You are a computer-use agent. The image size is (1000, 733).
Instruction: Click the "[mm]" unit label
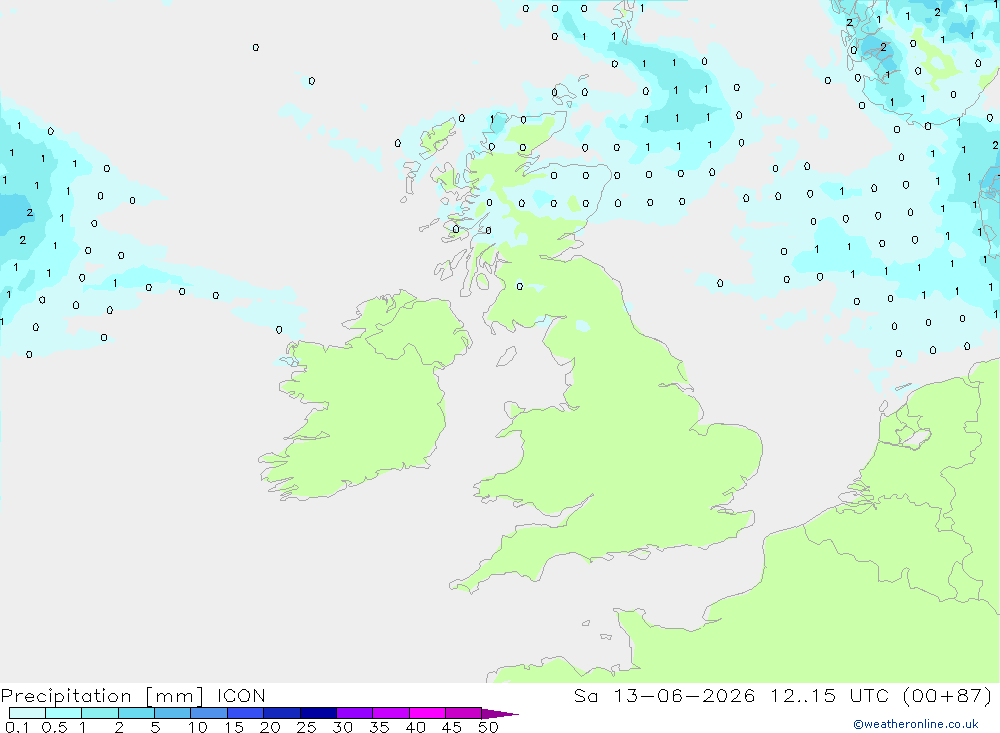(x=174, y=696)
